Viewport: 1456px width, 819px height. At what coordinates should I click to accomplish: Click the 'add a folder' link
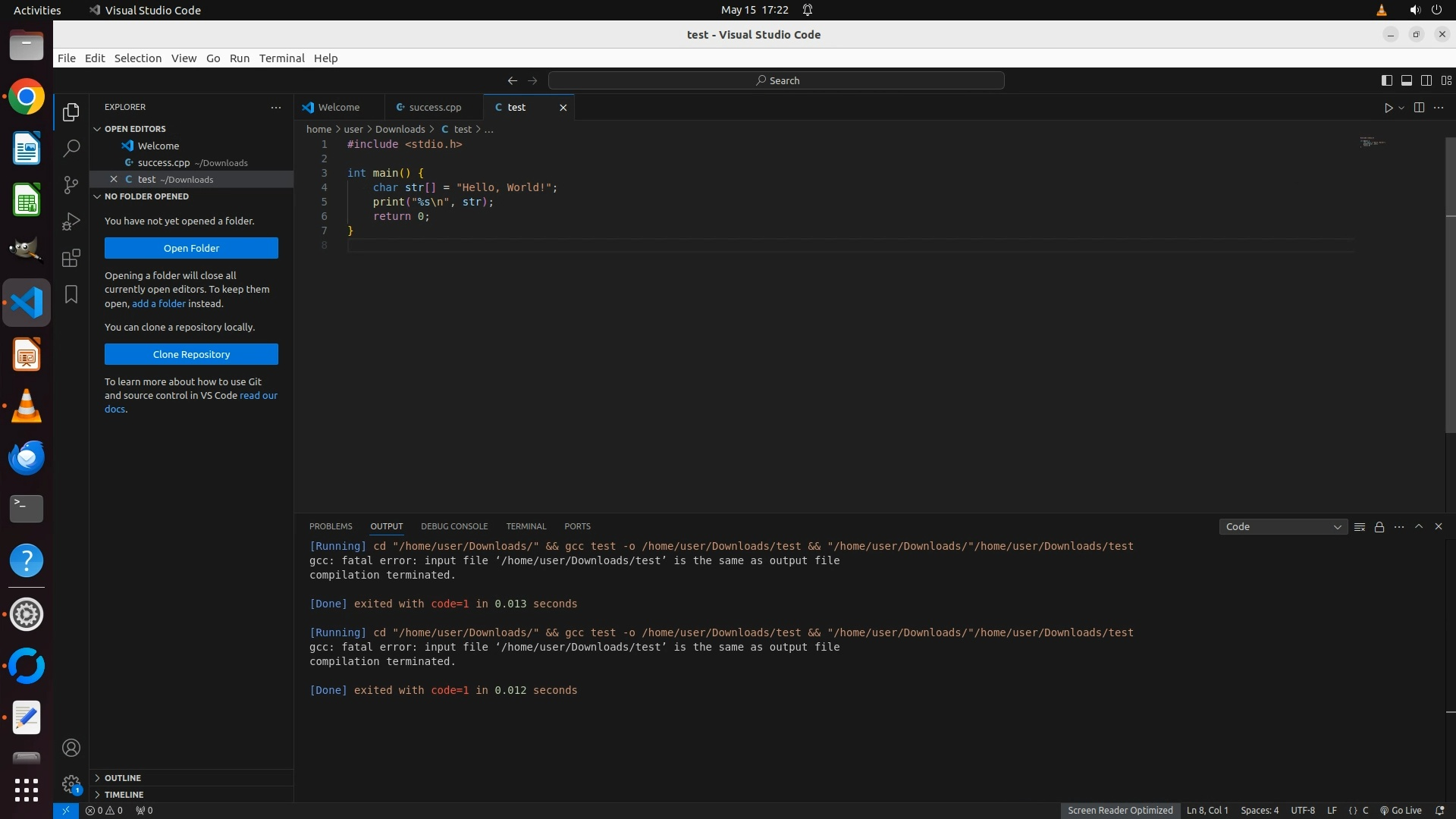(158, 303)
